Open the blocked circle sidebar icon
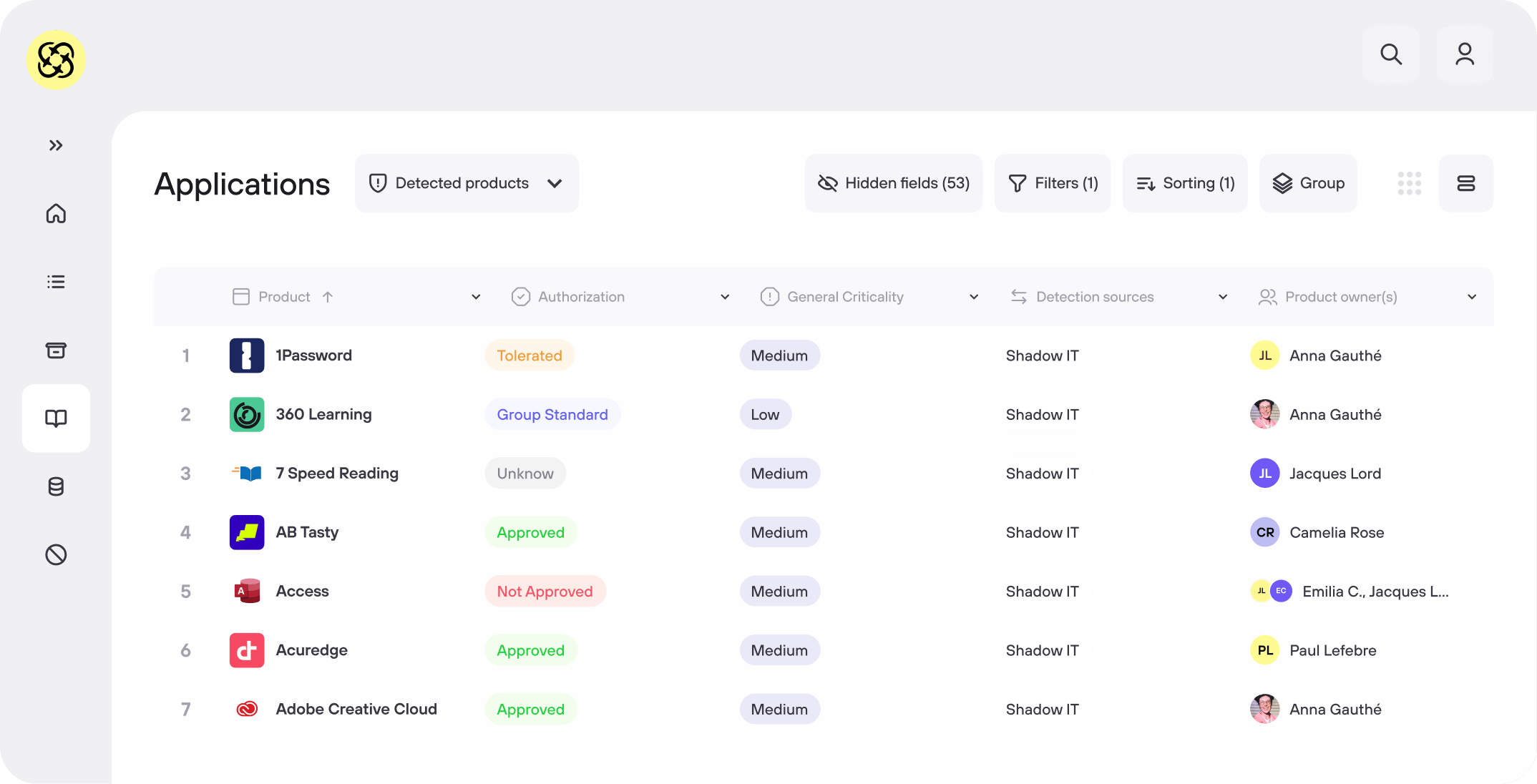The height and width of the screenshot is (784, 1537). coord(56,555)
